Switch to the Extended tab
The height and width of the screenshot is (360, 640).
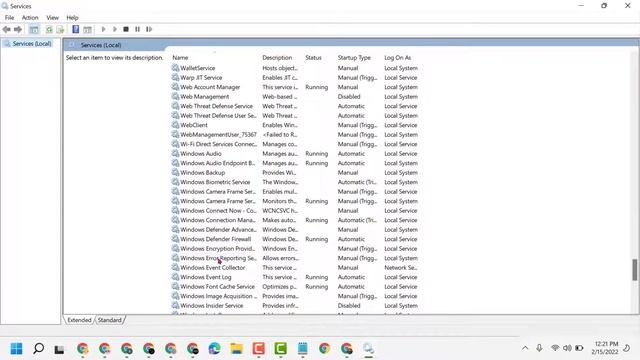click(79, 320)
